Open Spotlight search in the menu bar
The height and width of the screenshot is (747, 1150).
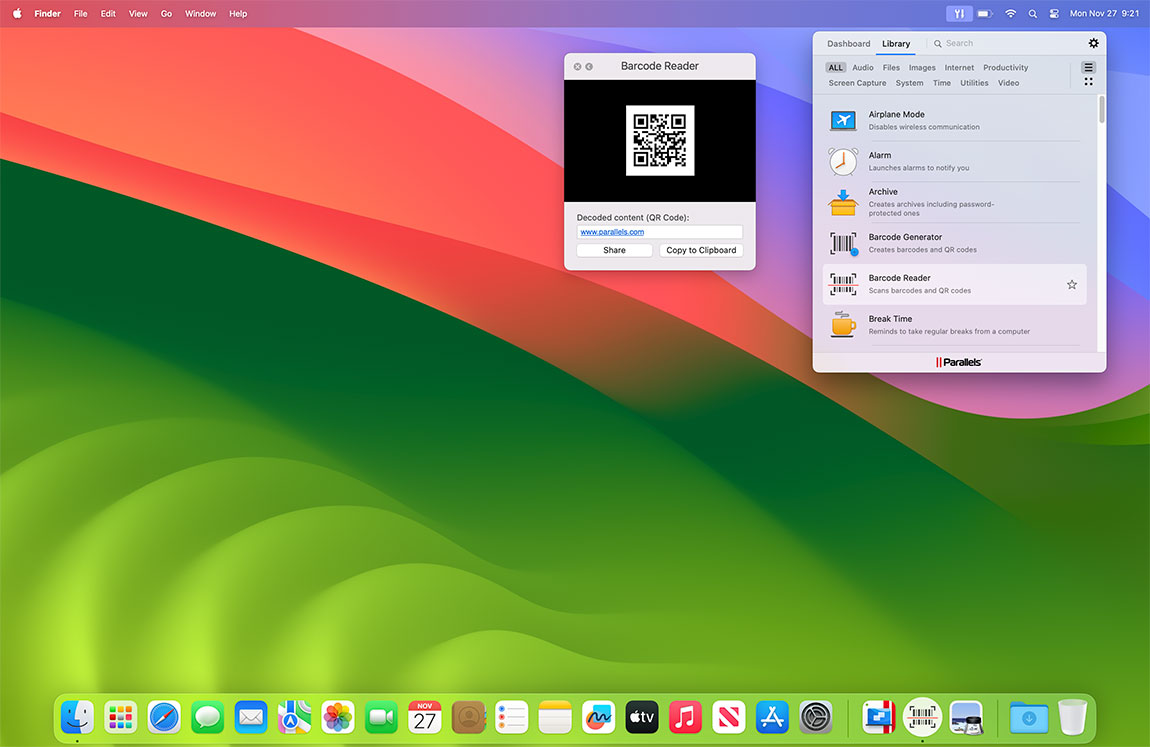click(1033, 13)
